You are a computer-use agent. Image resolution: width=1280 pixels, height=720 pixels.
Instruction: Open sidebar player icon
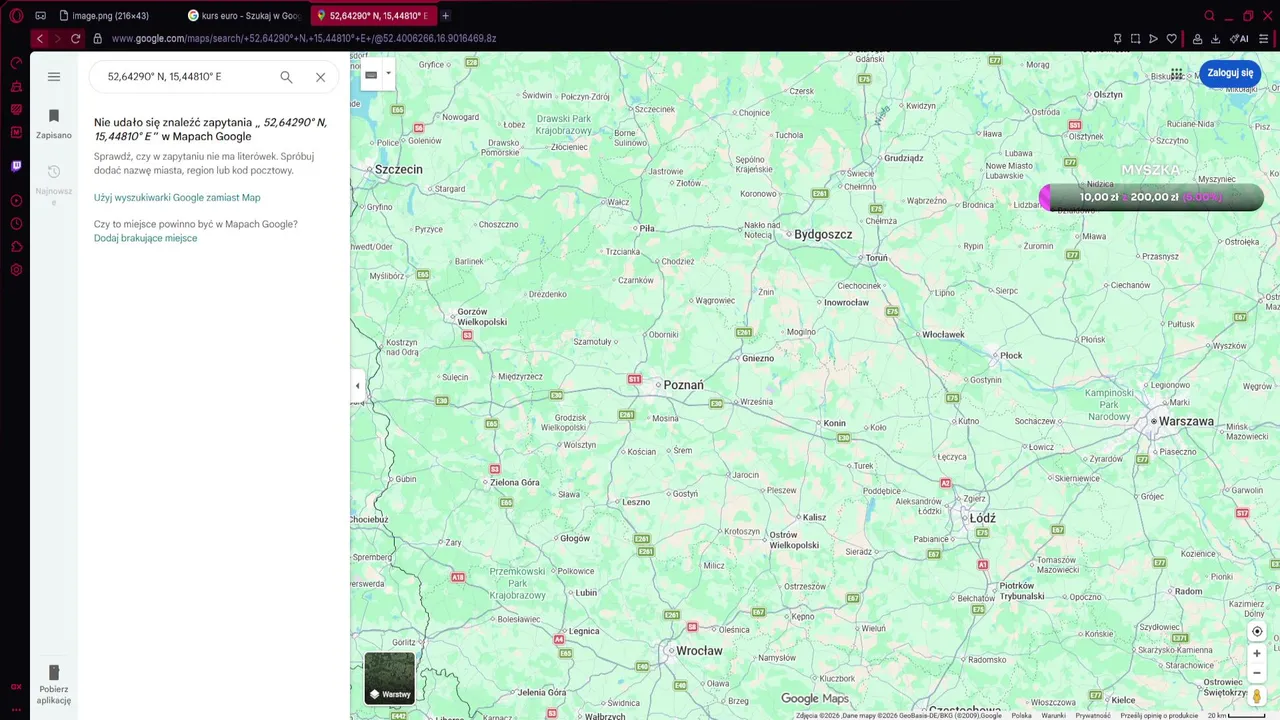16,201
